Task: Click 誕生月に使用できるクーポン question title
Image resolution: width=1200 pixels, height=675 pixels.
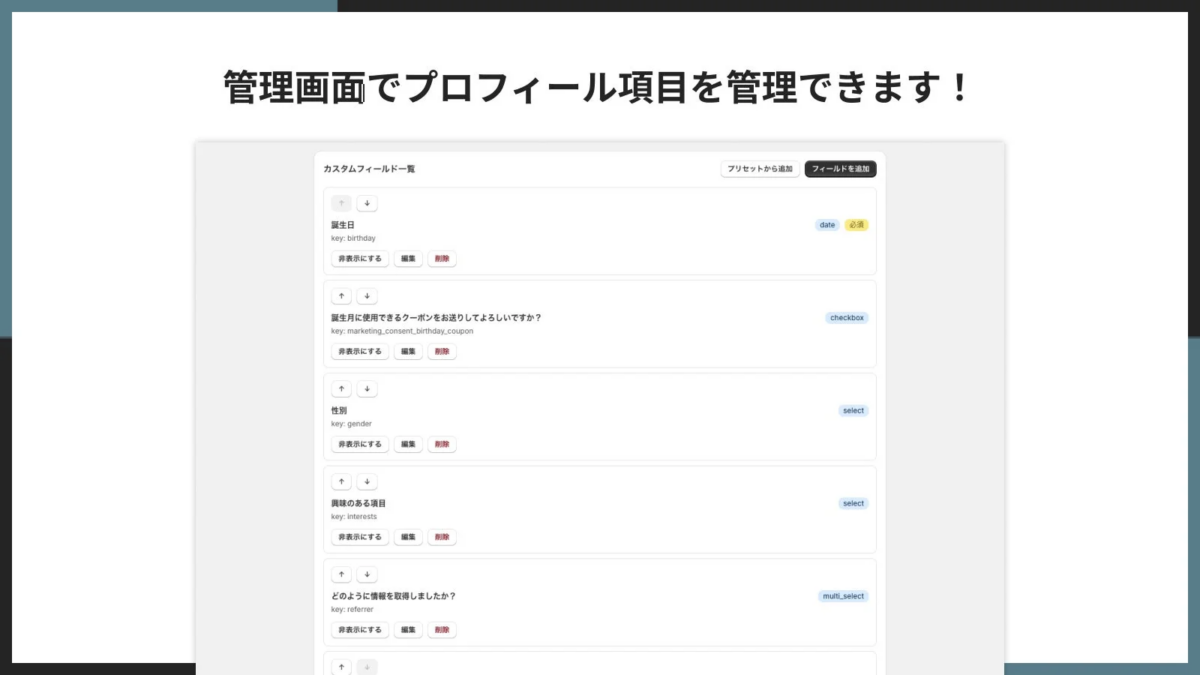Action: pos(436,318)
